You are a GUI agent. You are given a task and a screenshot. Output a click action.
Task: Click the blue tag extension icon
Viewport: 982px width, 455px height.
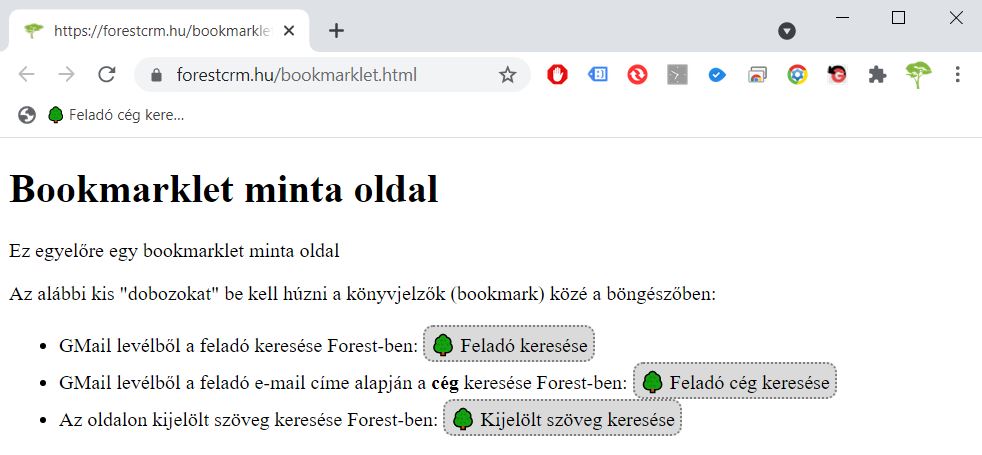[597, 75]
